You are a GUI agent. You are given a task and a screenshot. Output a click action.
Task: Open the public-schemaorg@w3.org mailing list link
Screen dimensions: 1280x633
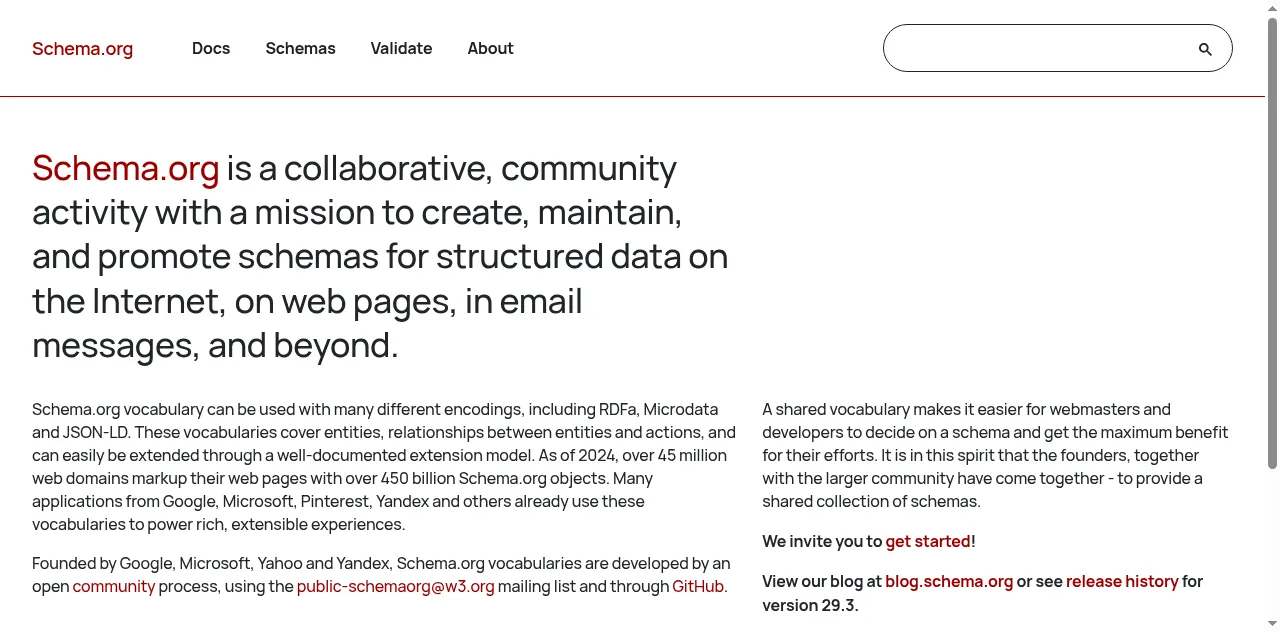coord(395,586)
